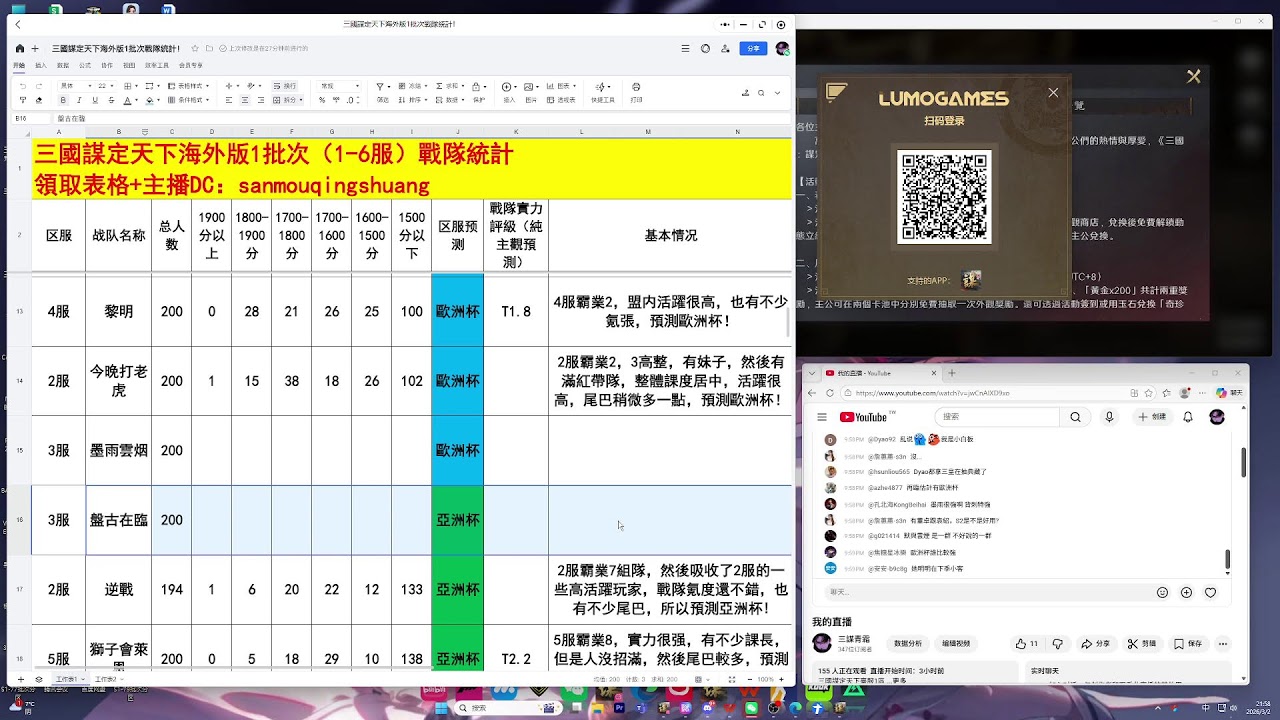Switch to the formula (公式) ribbon tab
This screenshot has height=720, width=1280.
coord(85,65)
